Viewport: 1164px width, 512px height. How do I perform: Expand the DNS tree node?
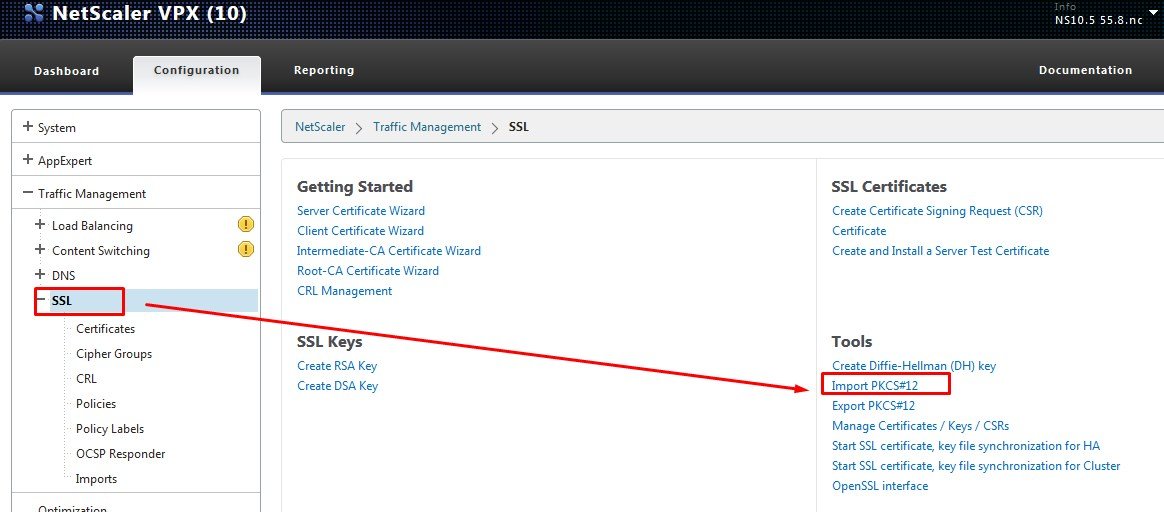(x=40, y=275)
